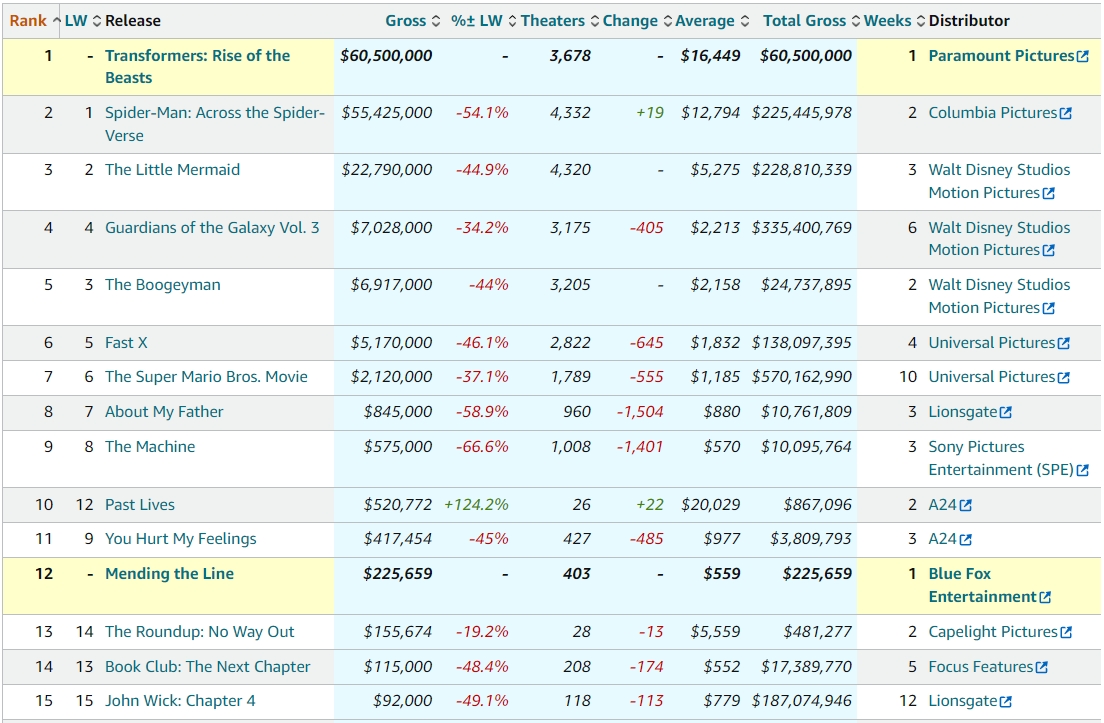Sort by %± LW column header
1104x723 pixels.
(x=484, y=21)
